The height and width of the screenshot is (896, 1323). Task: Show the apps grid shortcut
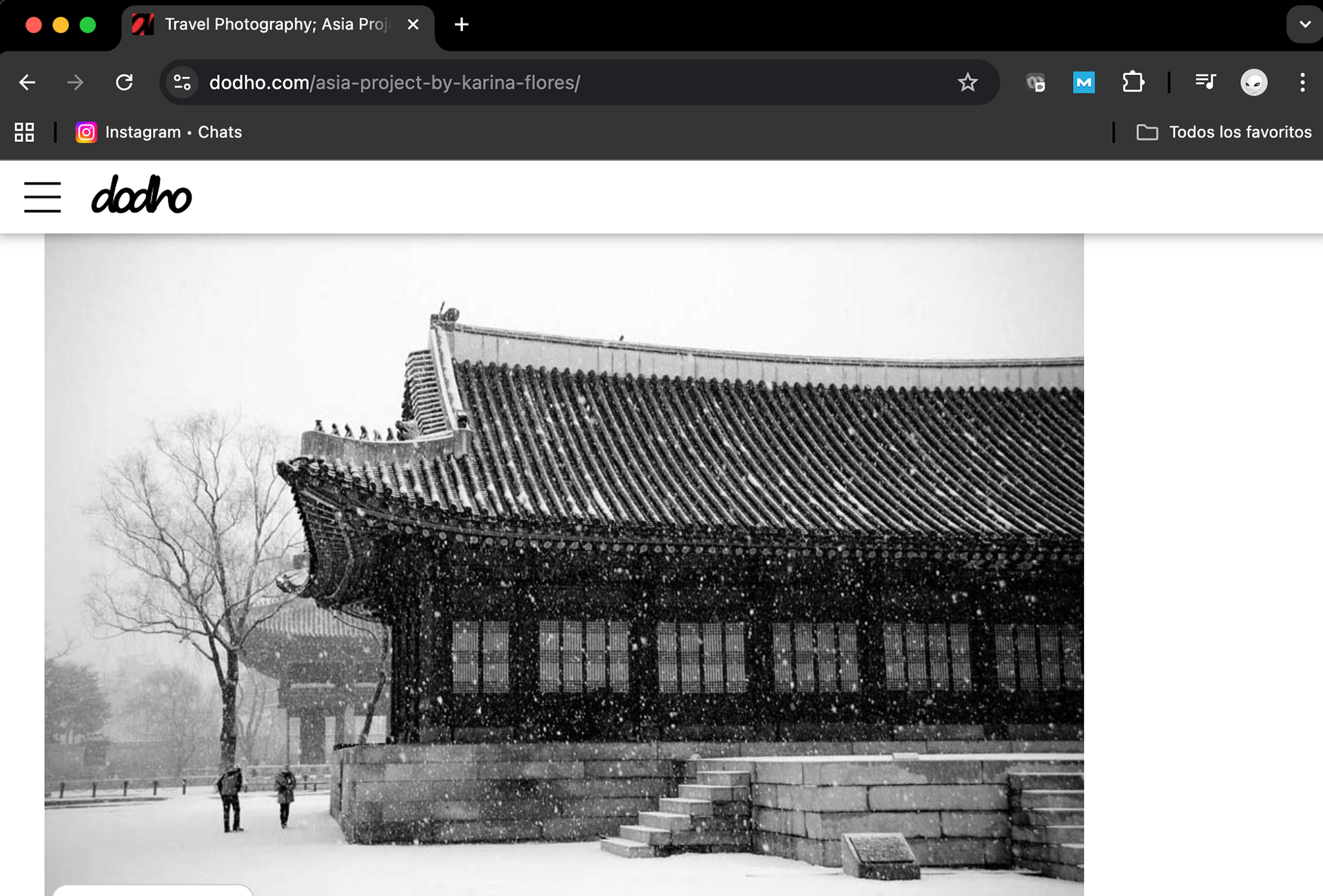pos(24,132)
